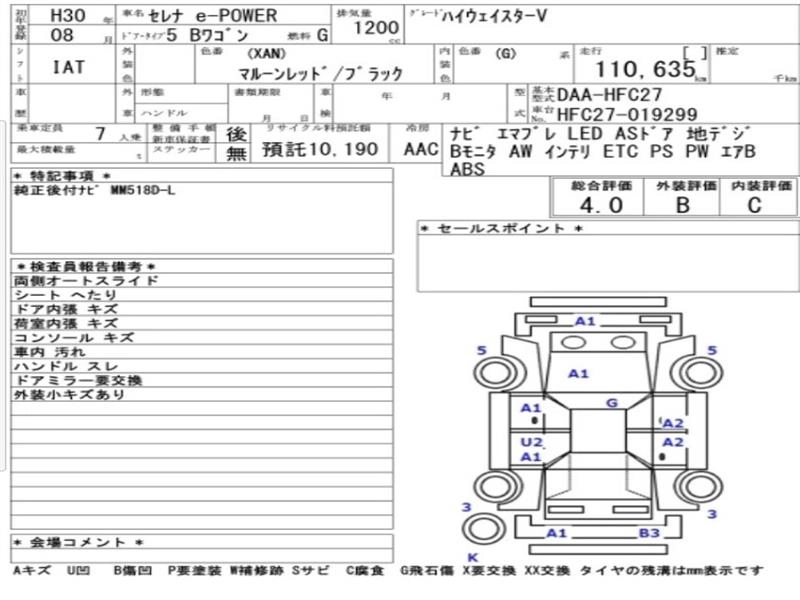
Task: Select the inspector note "両側オートスライド"
Action: coord(86,281)
